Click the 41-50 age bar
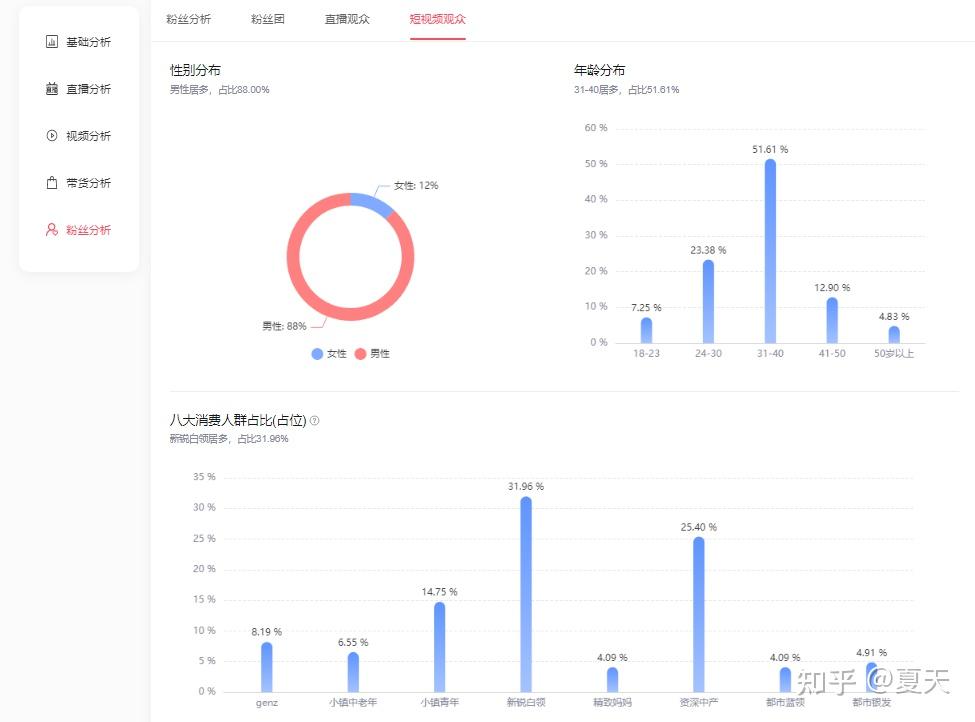The width and height of the screenshot is (975, 722). point(832,320)
